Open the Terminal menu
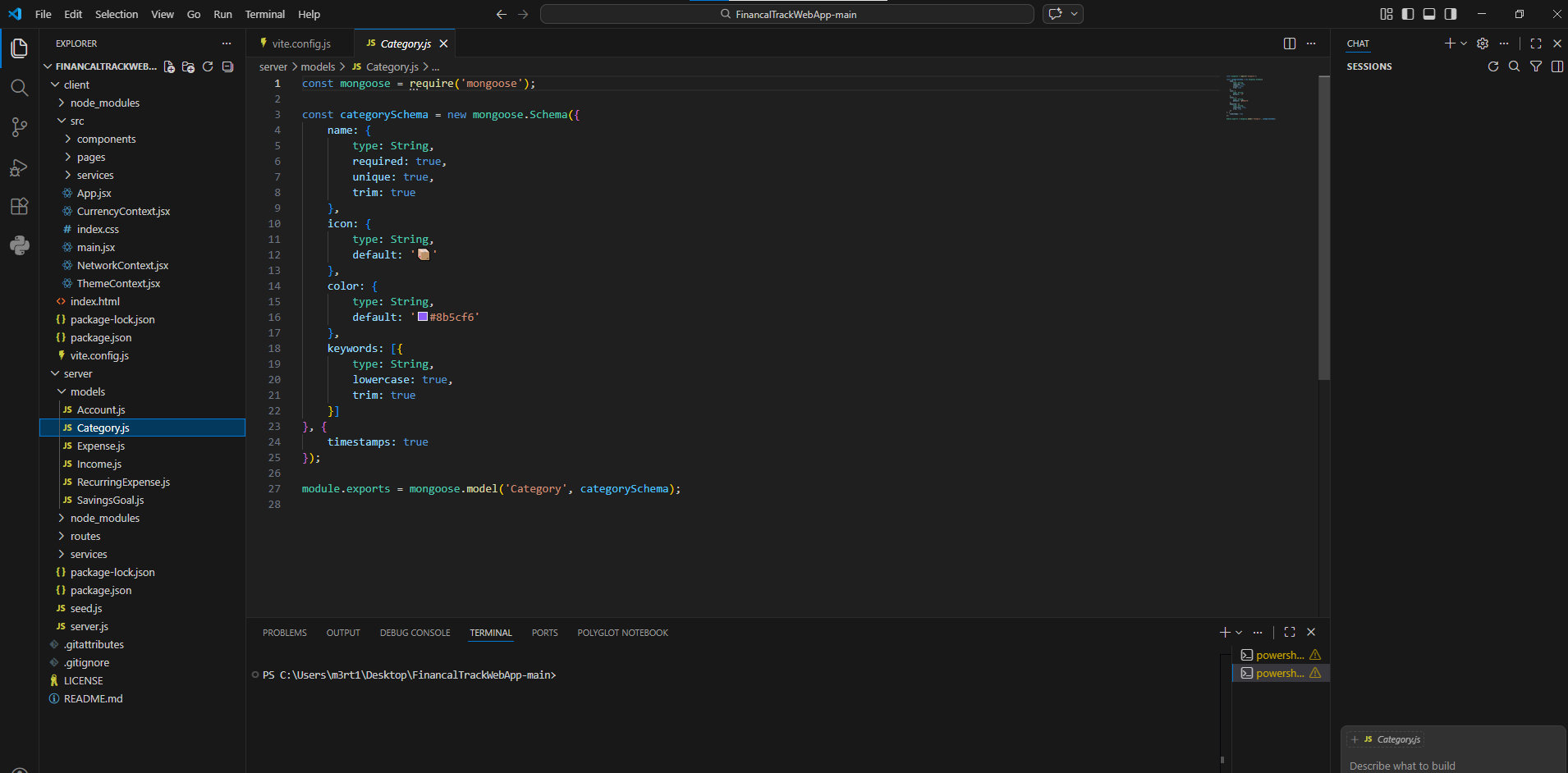This screenshot has height=773, width=1568. 264,14
